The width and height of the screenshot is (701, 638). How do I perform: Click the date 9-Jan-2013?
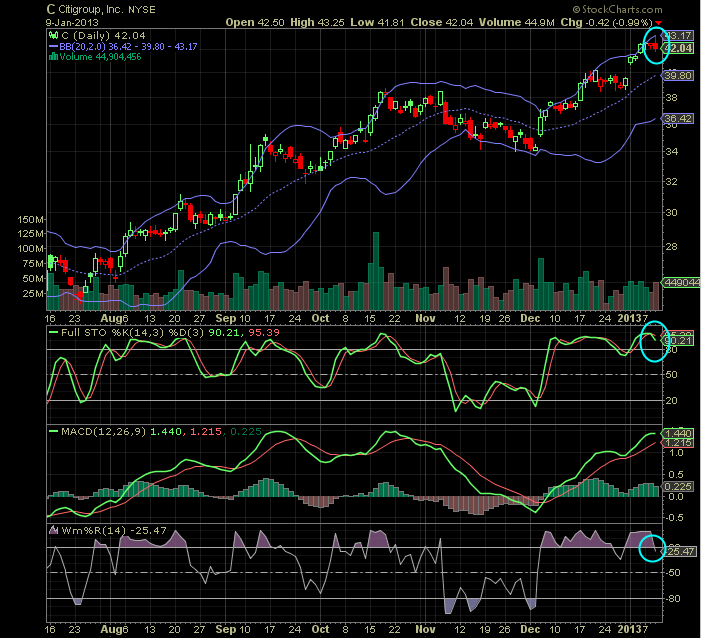coord(72,22)
